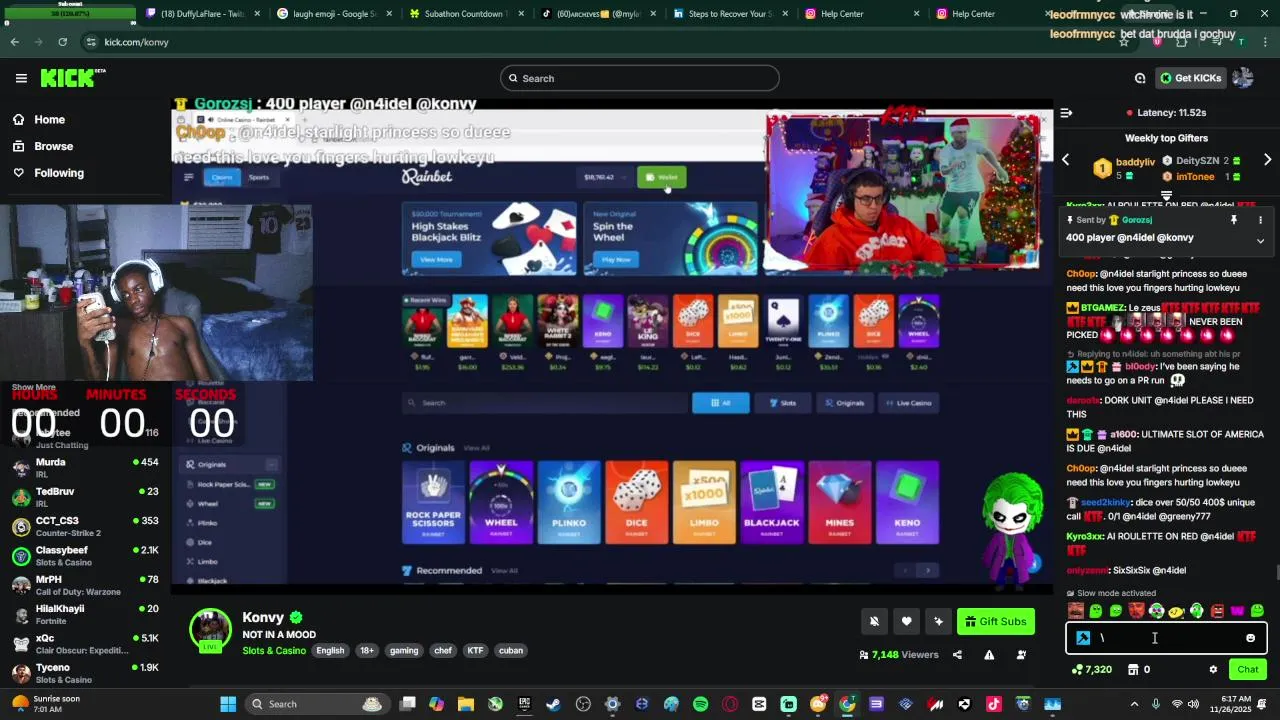Click the address bar kick.com/konvy
The width and height of the screenshot is (1280, 720).
pyautogui.click(x=137, y=42)
